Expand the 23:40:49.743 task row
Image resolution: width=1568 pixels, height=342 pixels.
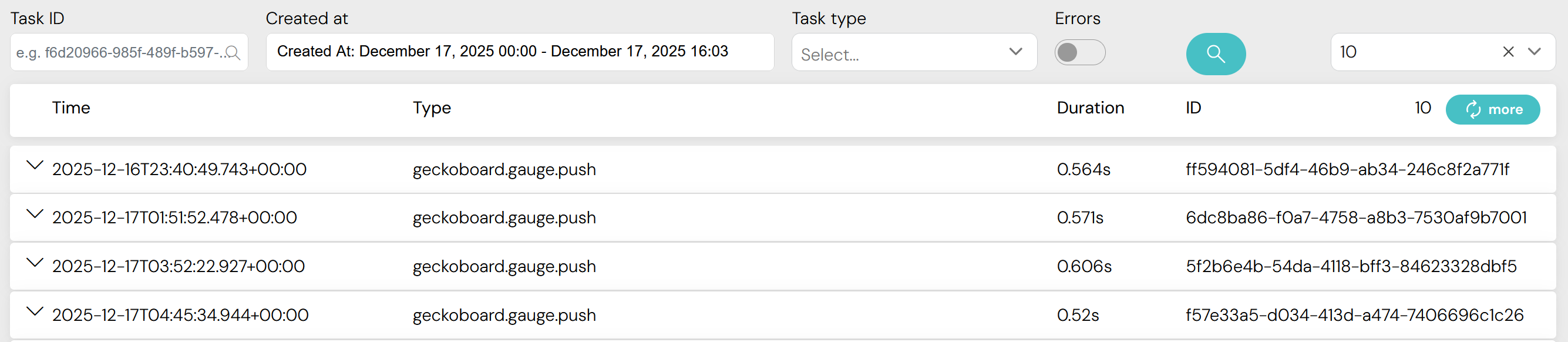[x=35, y=165]
